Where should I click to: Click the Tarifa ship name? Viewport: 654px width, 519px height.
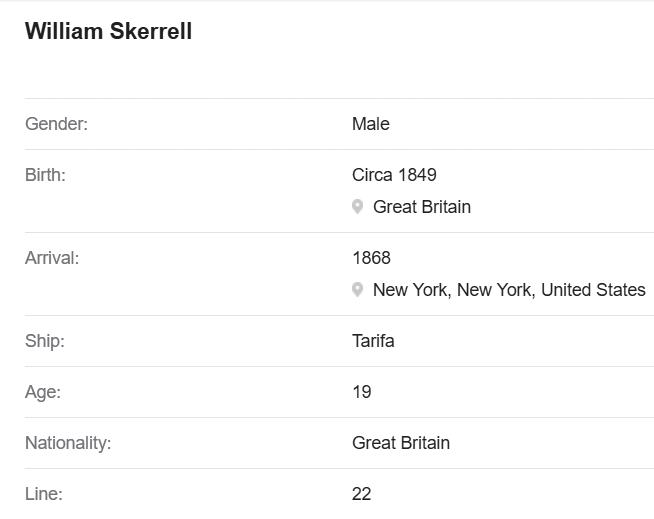point(373,341)
